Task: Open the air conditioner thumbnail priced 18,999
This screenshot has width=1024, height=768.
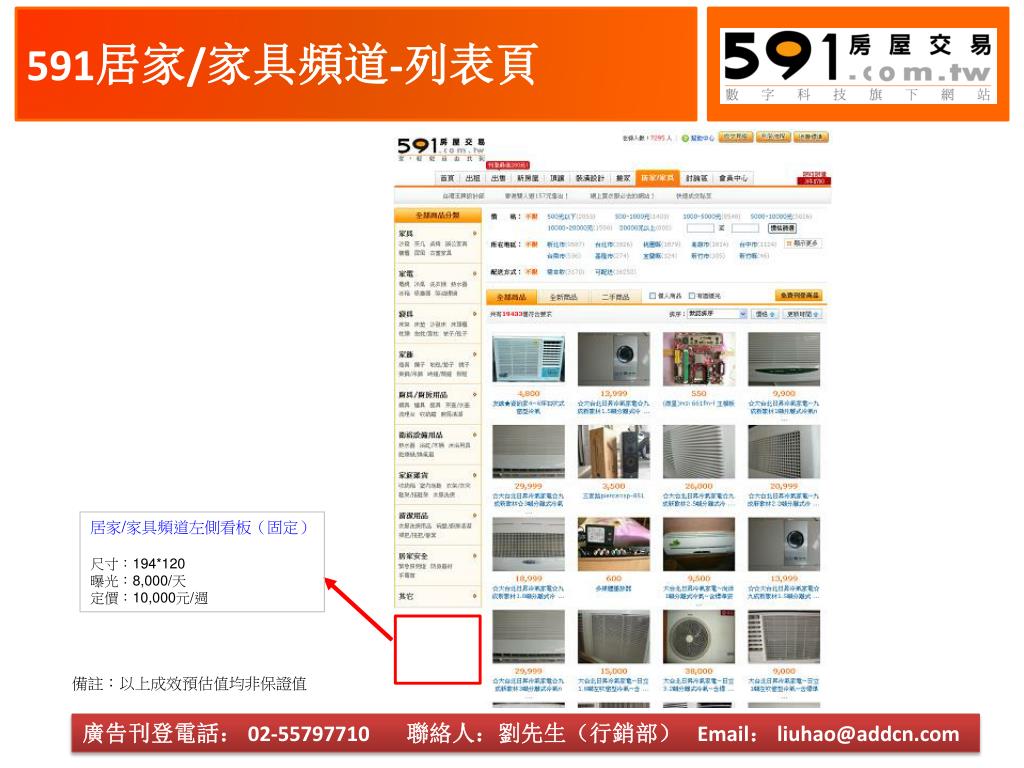Action: click(528, 545)
